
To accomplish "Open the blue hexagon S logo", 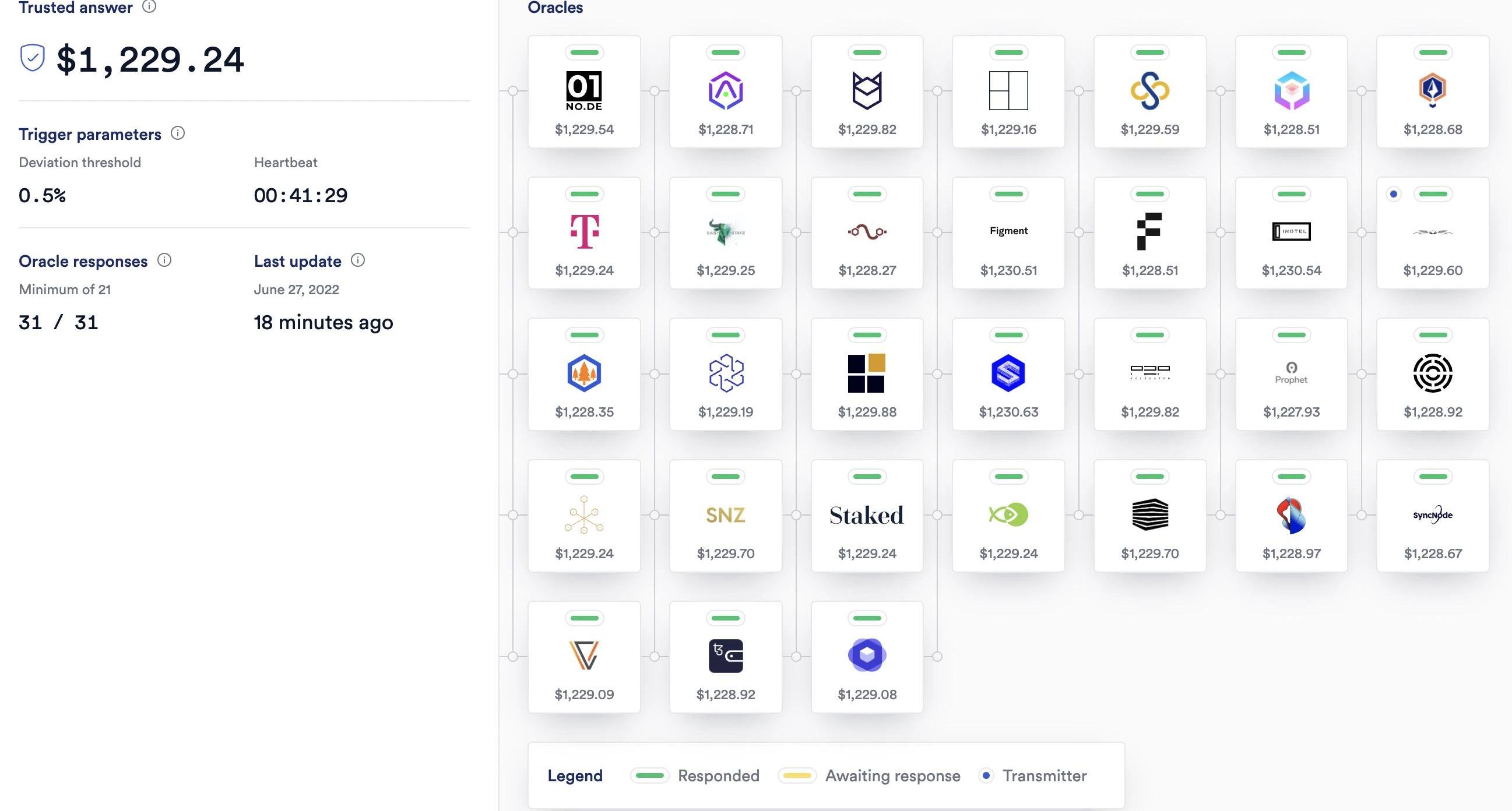I will (1008, 373).
